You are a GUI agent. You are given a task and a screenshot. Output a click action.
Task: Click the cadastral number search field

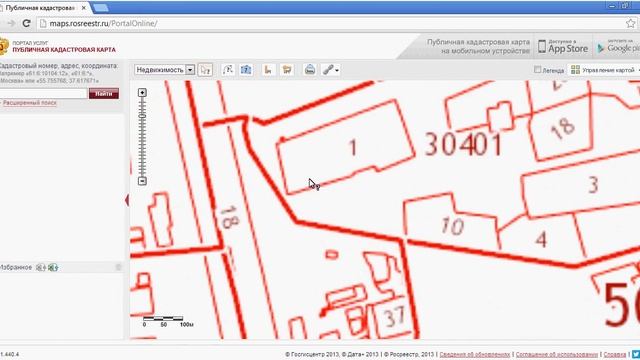coord(43,93)
